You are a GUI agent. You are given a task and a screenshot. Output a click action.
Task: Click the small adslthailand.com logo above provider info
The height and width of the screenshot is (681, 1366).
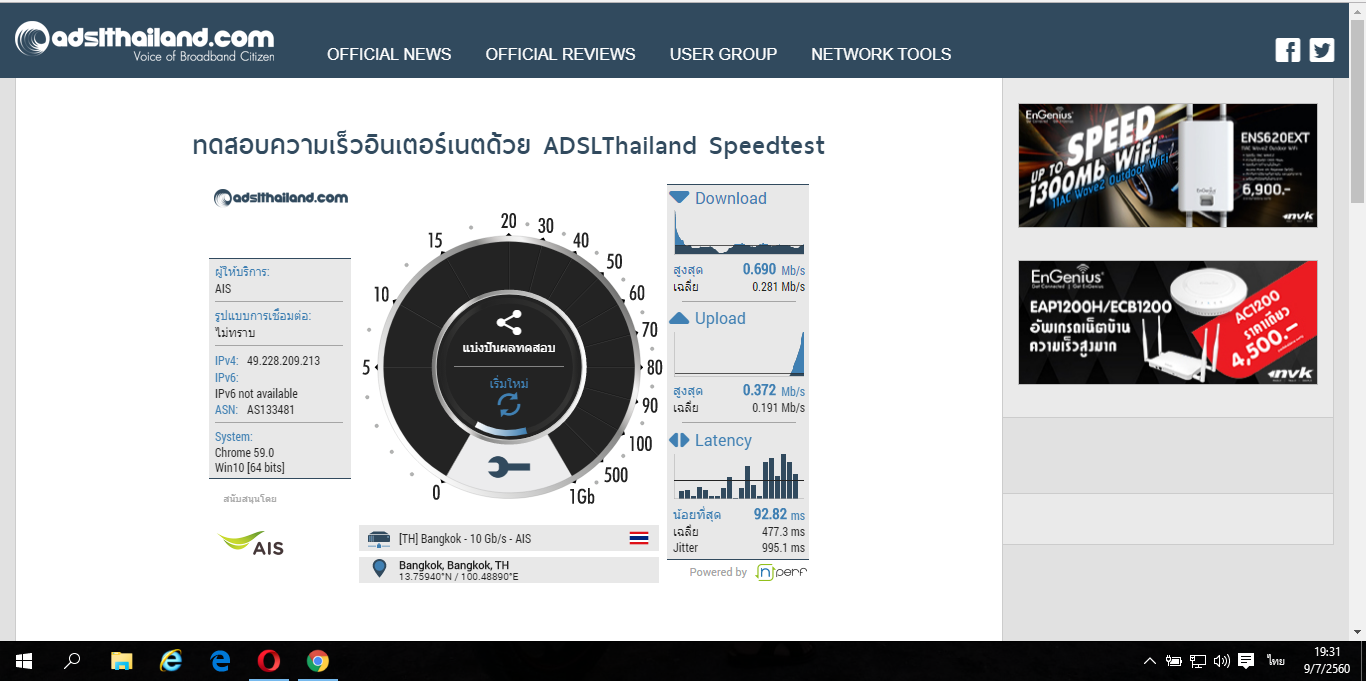point(281,197)
